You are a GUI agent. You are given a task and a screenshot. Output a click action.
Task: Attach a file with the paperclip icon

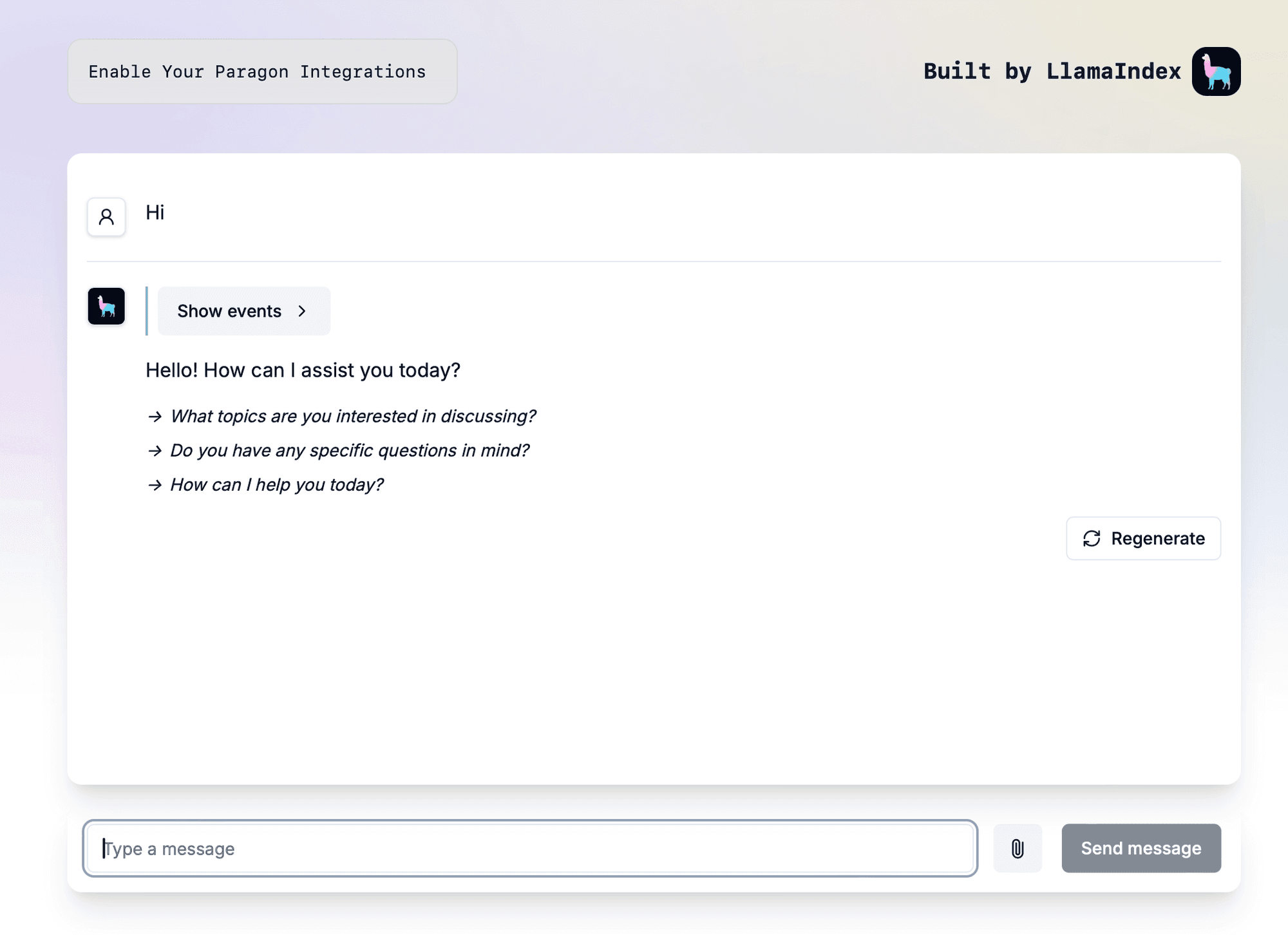pyautogui.click(x=1018, y=849)
